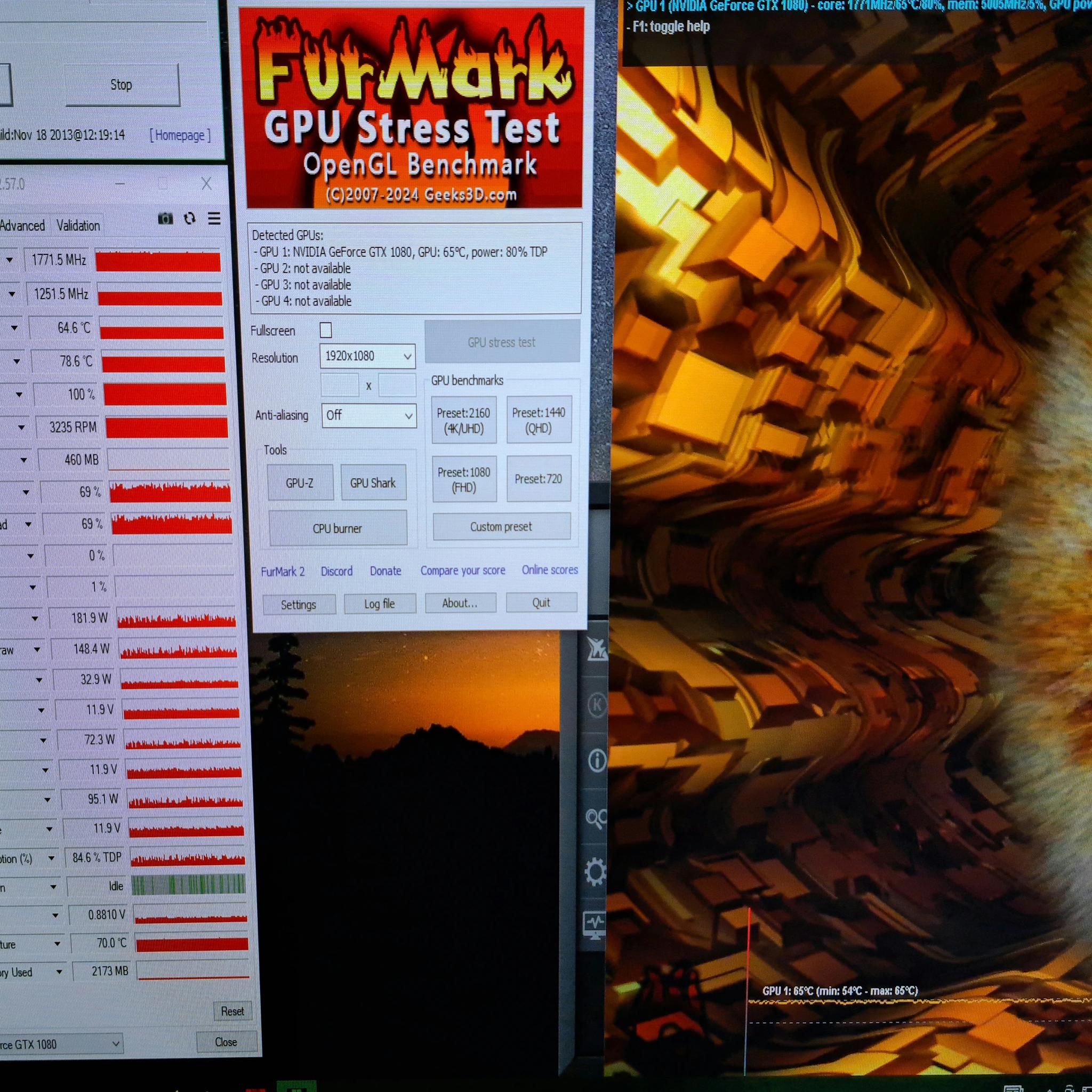Screen dimensions: 1092x1092
Task: Click the Preset:1080 (FHD) benchmark button
Action: 464,479
